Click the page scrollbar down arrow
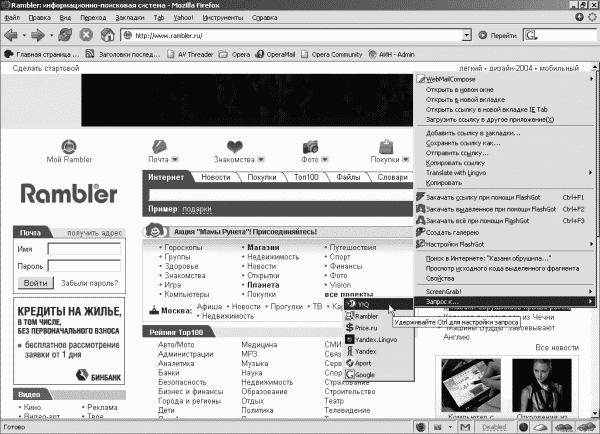This screenshot has width=600, height=434. (595, 413)
